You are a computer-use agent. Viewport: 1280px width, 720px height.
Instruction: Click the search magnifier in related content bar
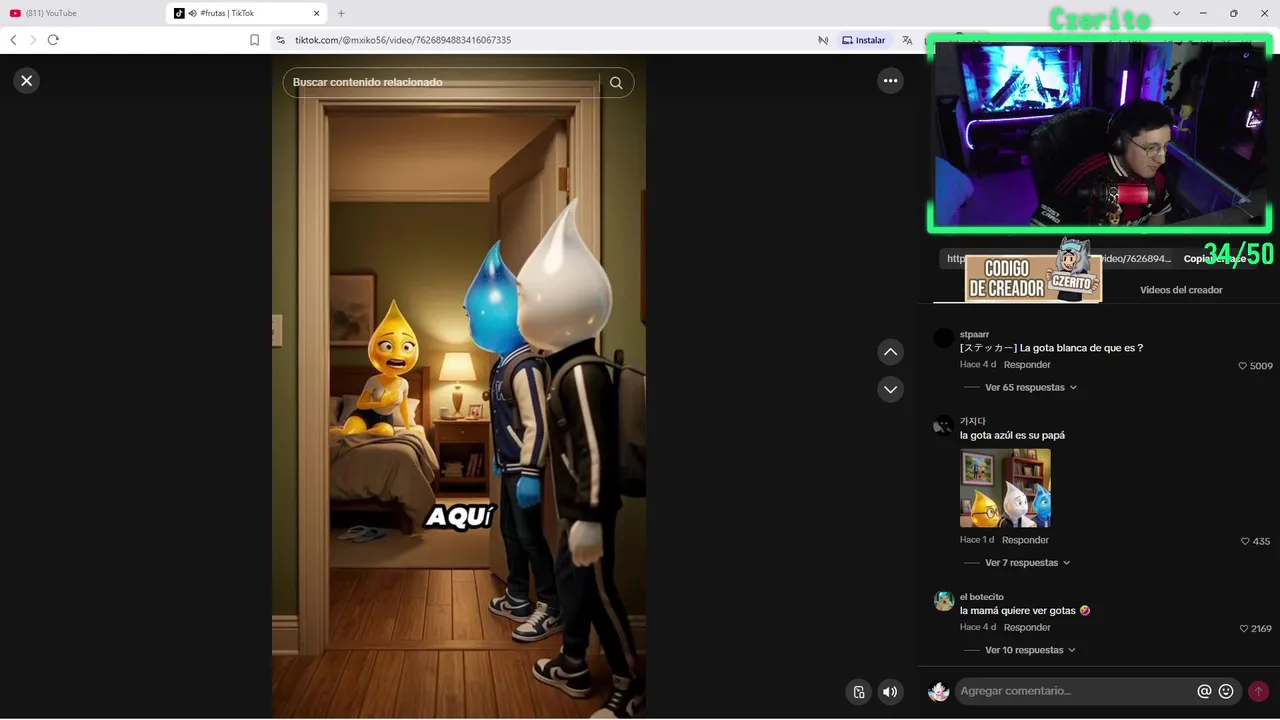(x=616, y=83)
